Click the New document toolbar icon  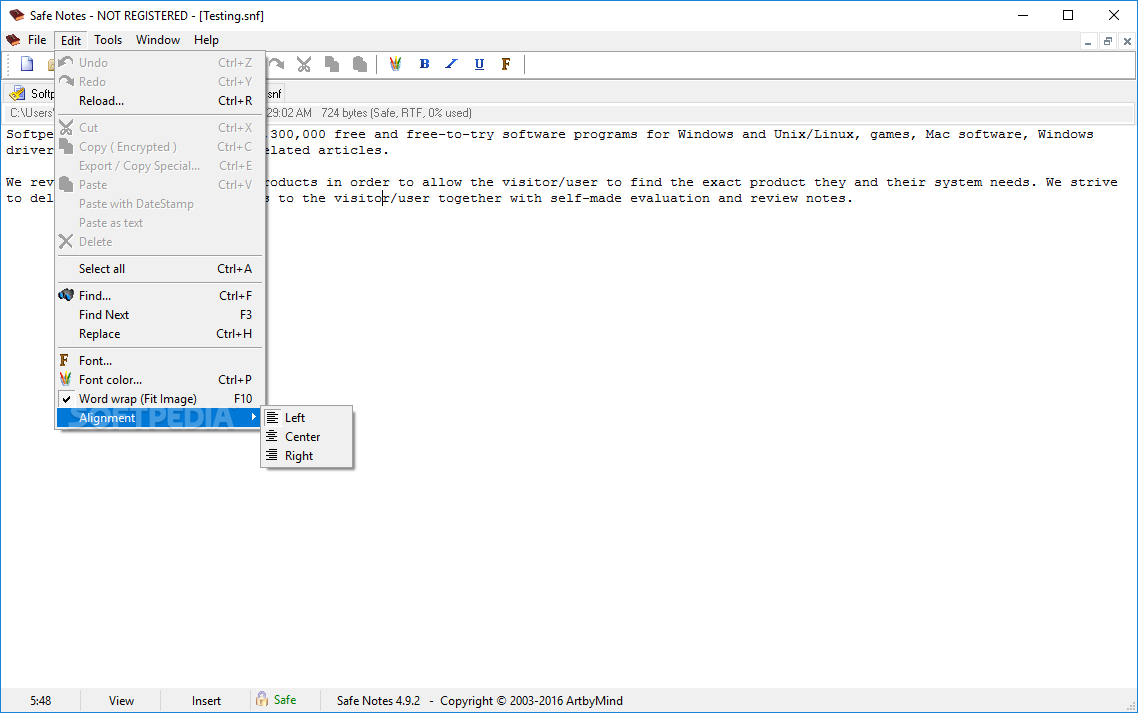click(27, 64)
